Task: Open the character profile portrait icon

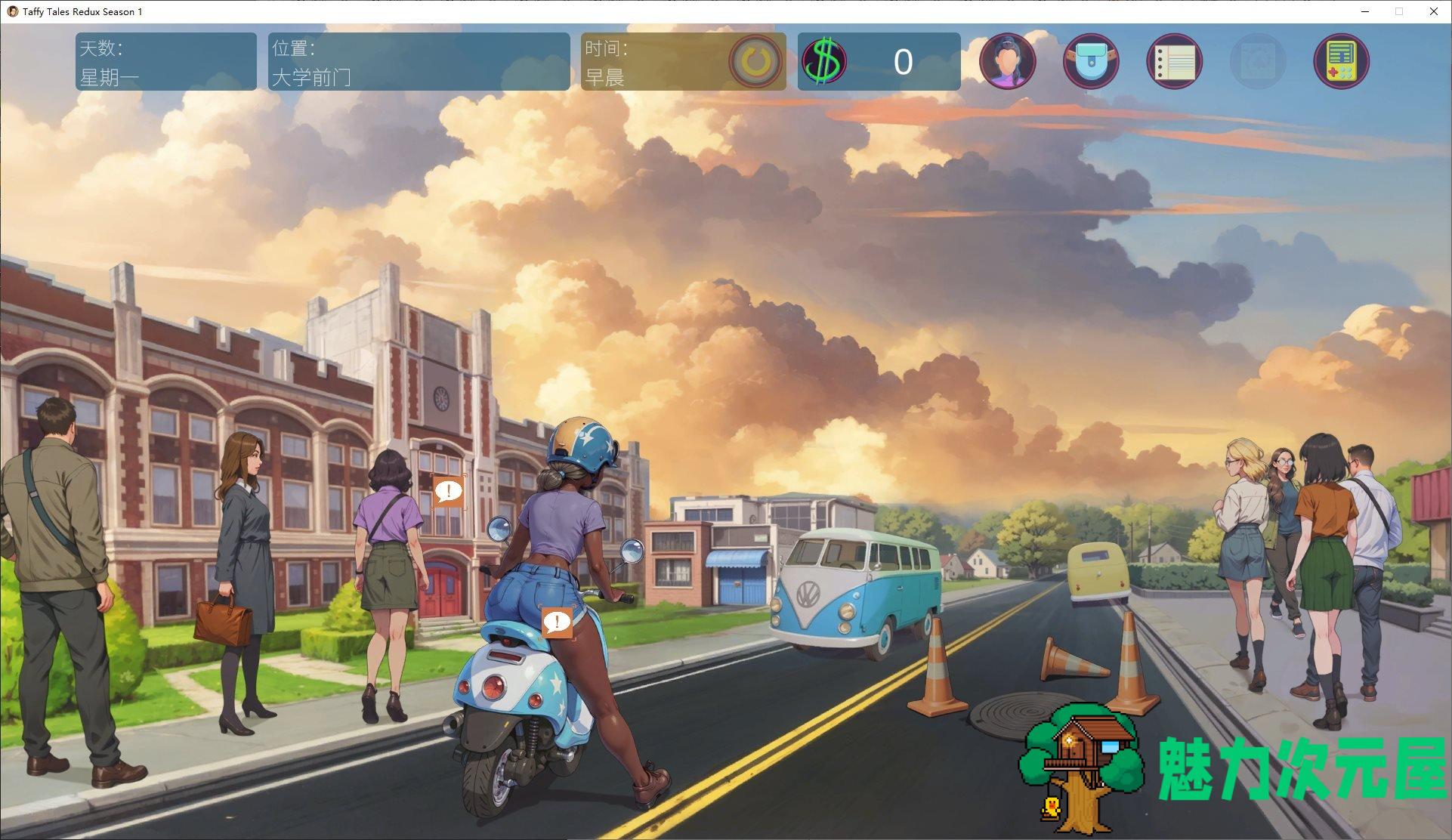Action: [1007, 61]
